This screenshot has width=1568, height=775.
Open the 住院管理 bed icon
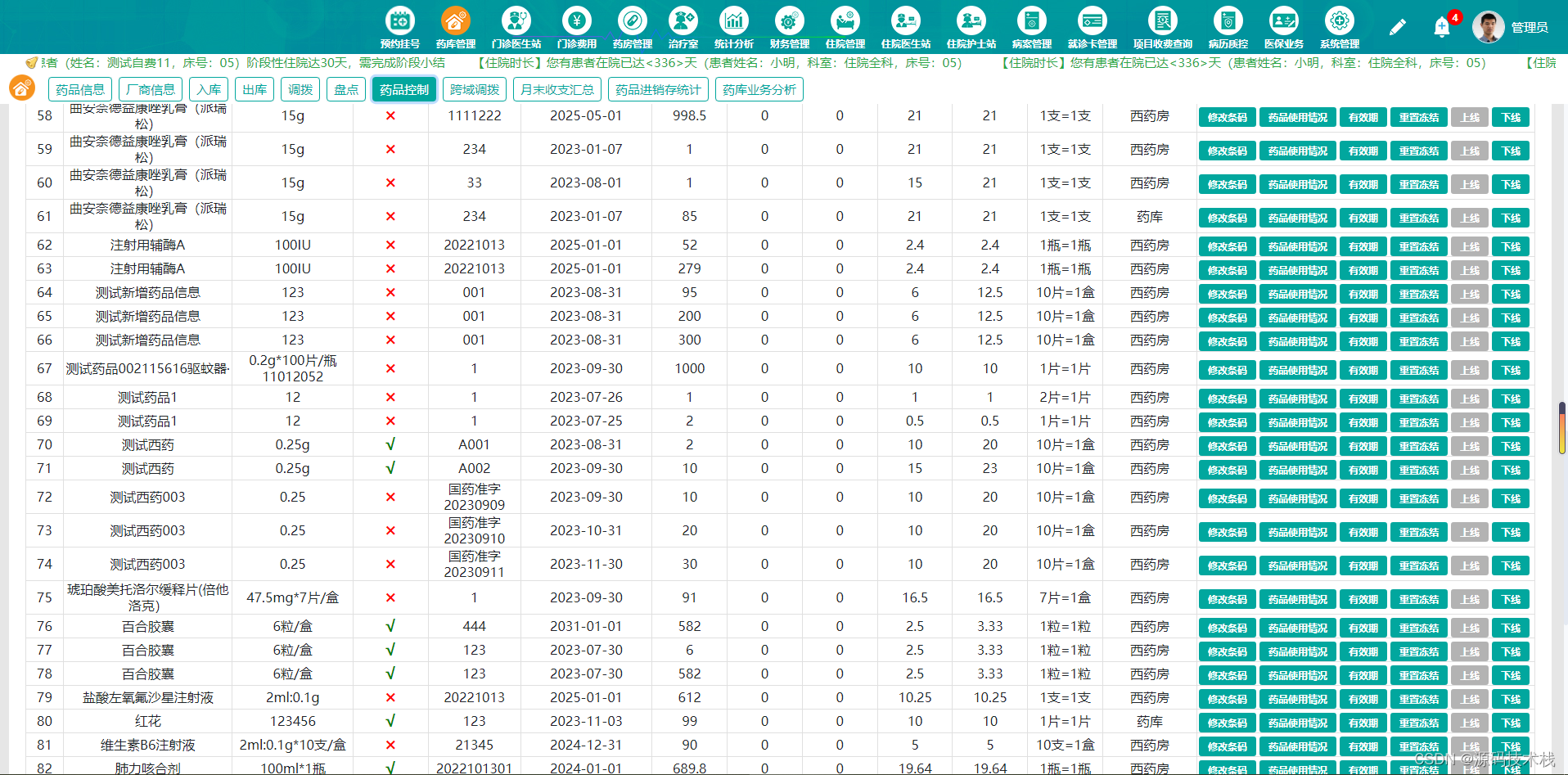pyautogui.click(x=845, y=20)
